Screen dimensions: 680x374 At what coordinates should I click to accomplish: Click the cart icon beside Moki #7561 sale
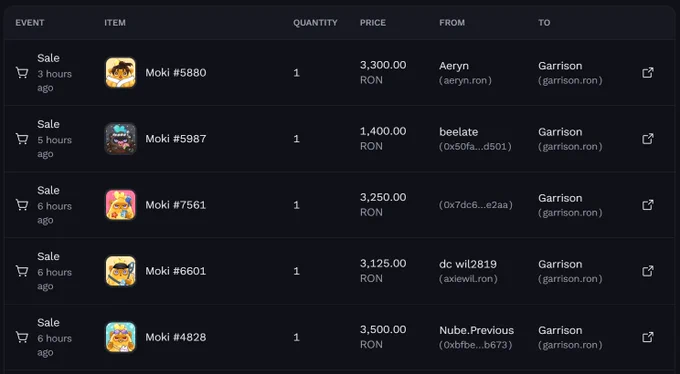(x=22, y=205)
